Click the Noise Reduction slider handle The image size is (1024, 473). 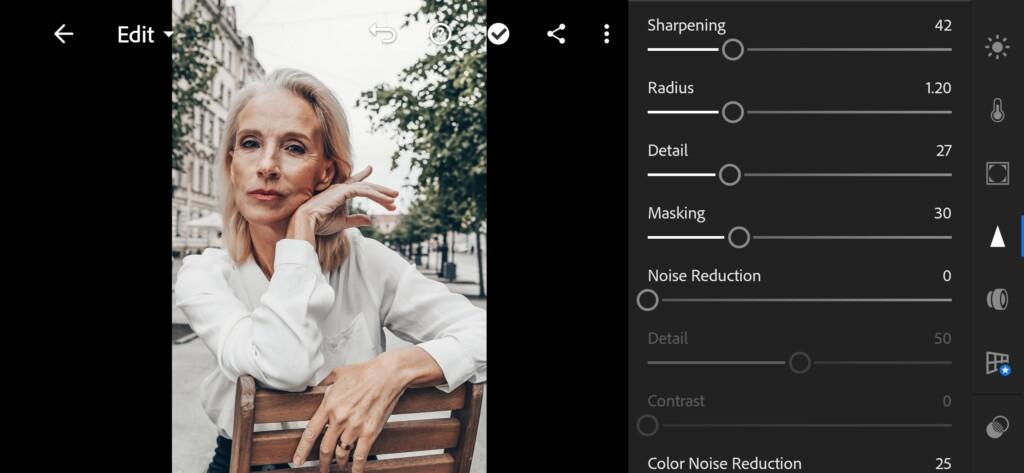click(x=648, y=301)
